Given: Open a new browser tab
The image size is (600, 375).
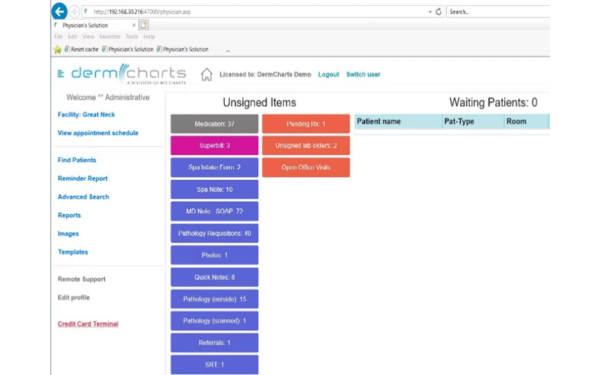Looking at the screenshot, I should 143,25.
